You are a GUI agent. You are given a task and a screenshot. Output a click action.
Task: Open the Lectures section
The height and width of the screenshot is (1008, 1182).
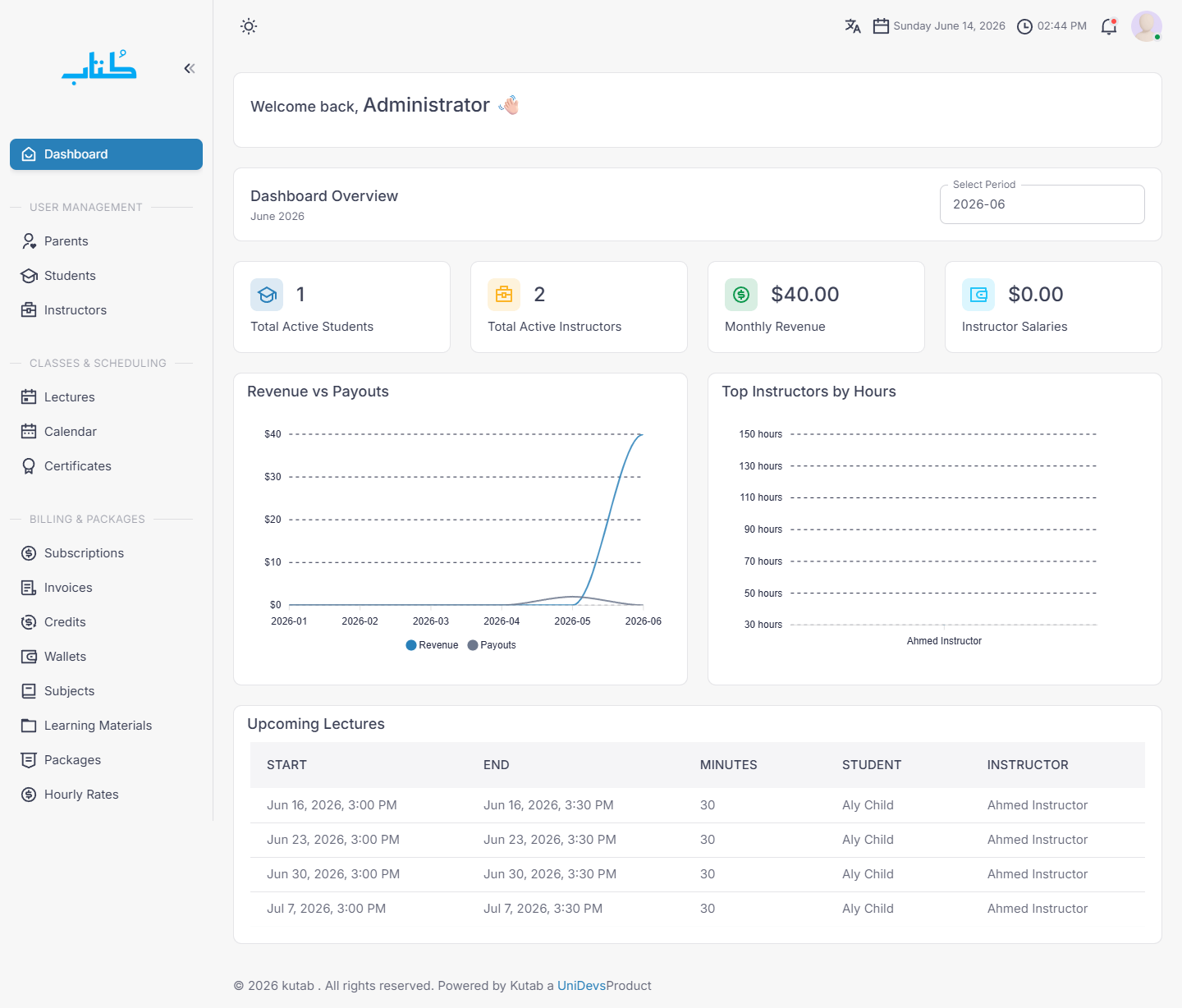[106, 397]
